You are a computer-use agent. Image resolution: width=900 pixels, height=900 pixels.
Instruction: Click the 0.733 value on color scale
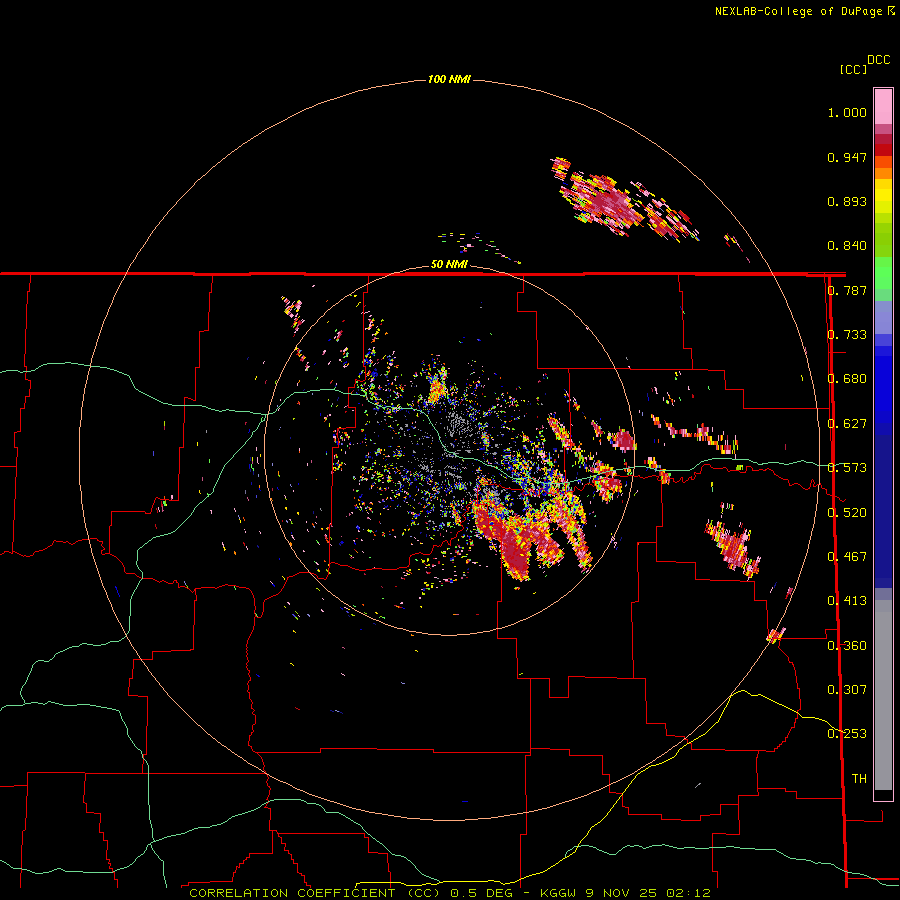[847, 335]
